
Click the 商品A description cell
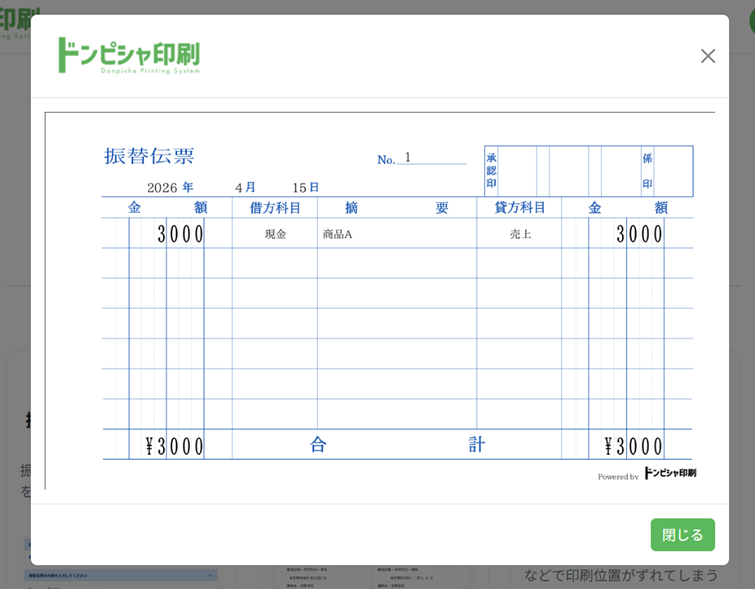point(338,234)
